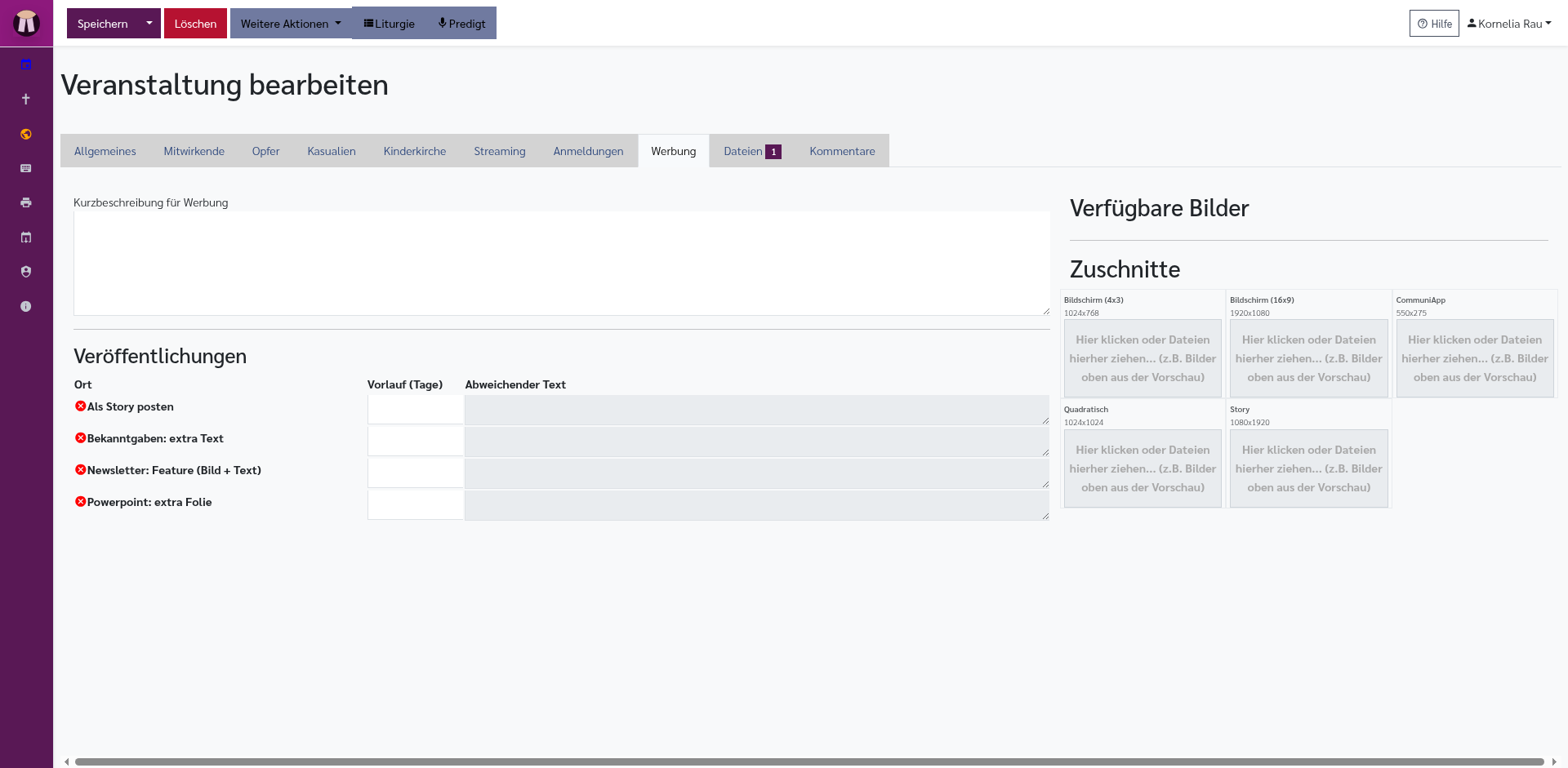Open the Dateien tab
Screen dimensions: 1568x768
tap(752, 151)
